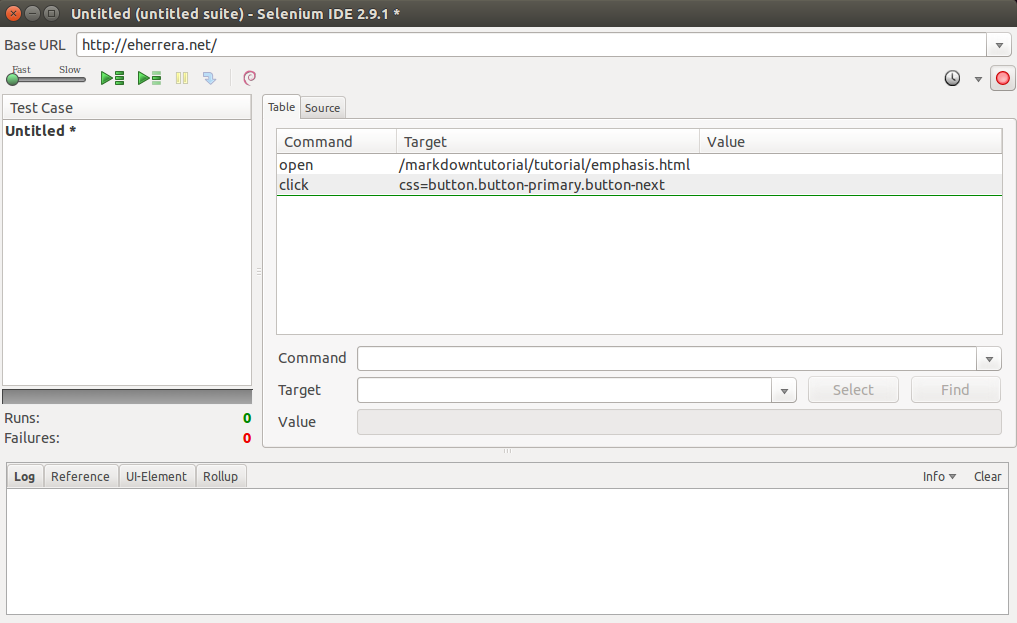This screenshot has height=623, width=1017.
Task: Click in the Base URL field
Action: pyautogui.click(x=531, y=45)
